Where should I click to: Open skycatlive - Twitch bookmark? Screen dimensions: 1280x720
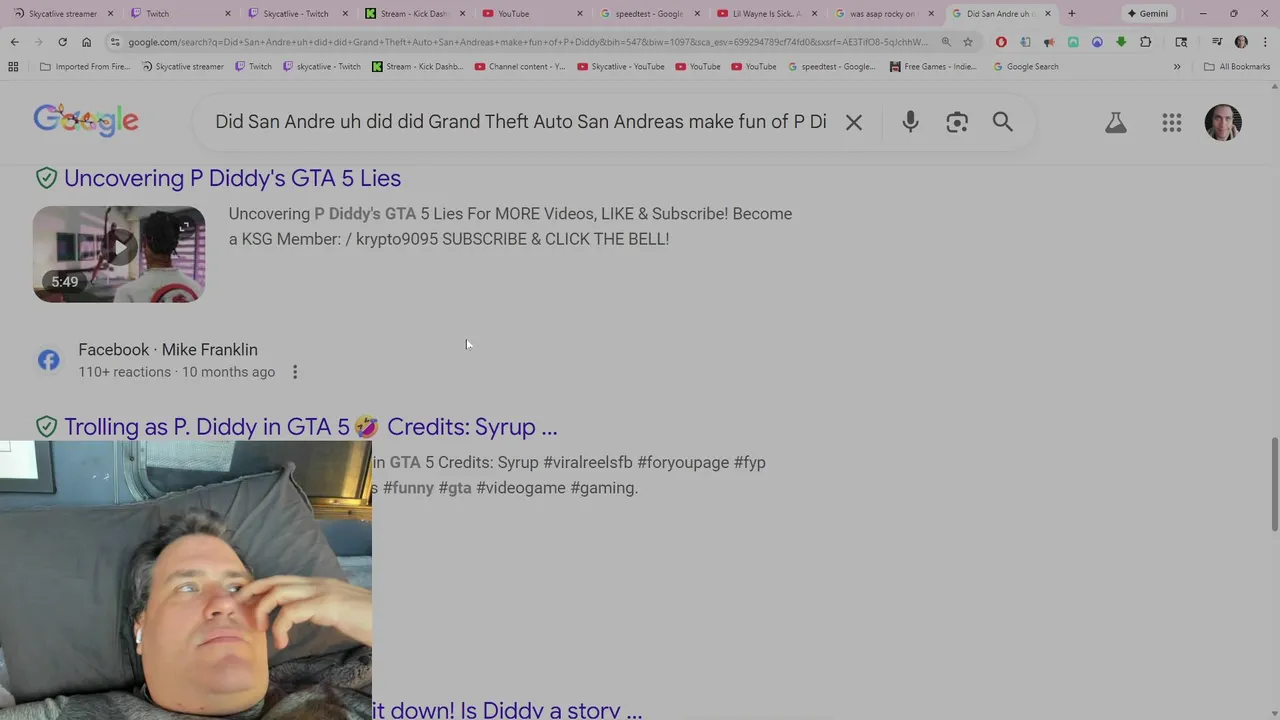point(321,66)
